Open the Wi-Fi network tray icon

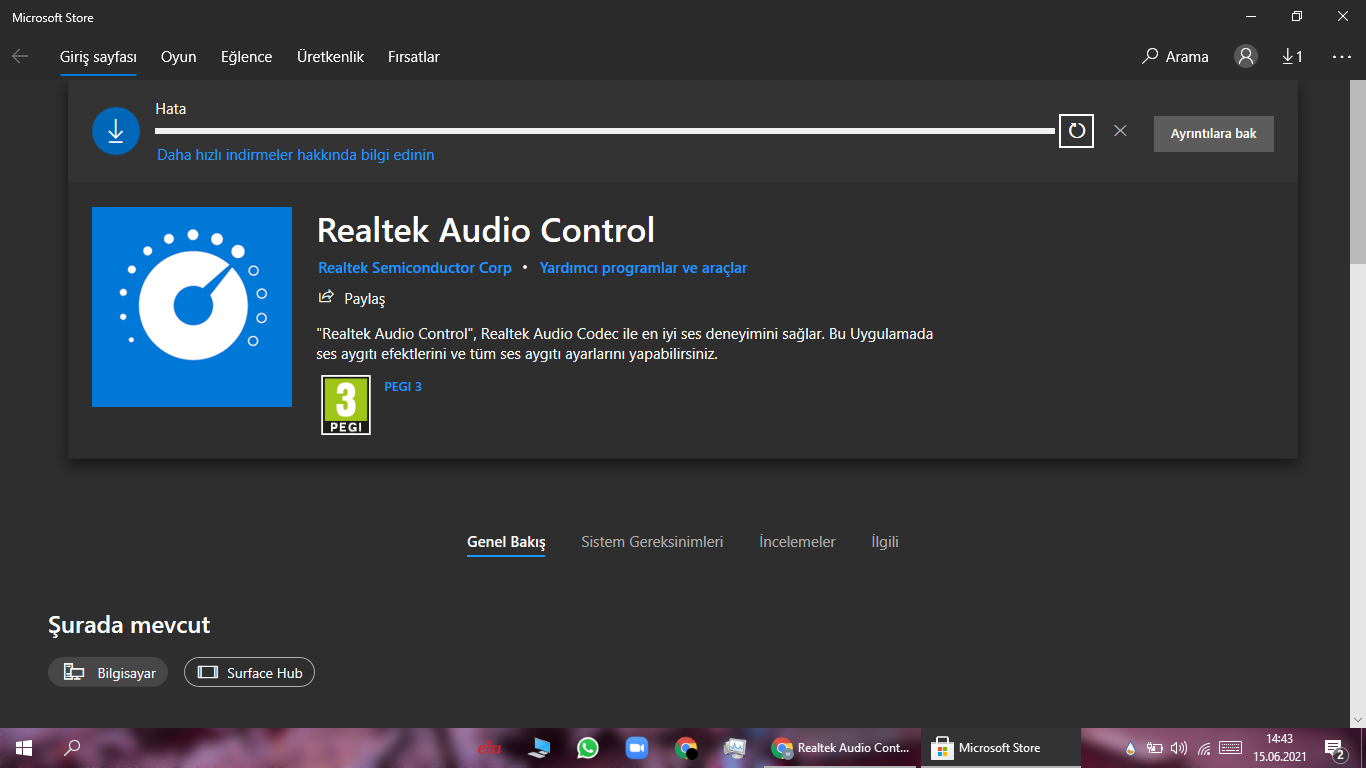tap(1204, 748)
